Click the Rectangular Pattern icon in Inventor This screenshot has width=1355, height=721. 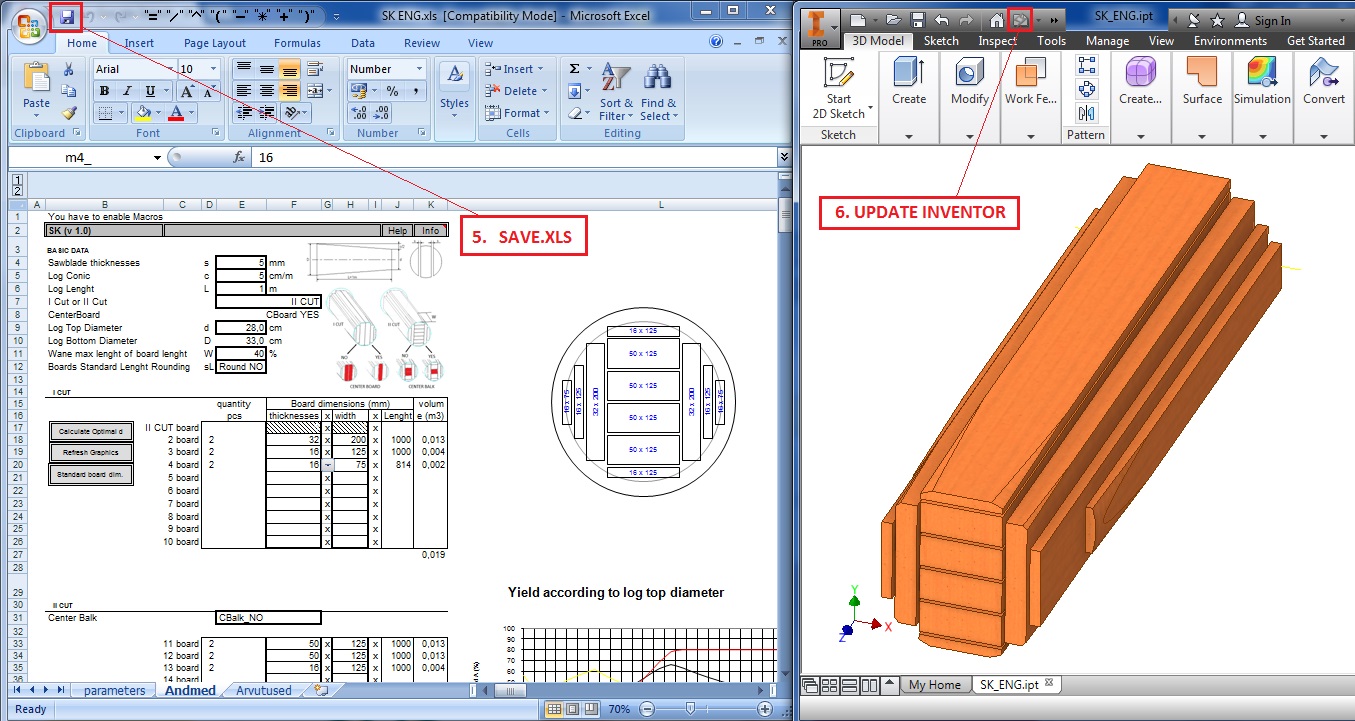click(x=1087, y=65)
